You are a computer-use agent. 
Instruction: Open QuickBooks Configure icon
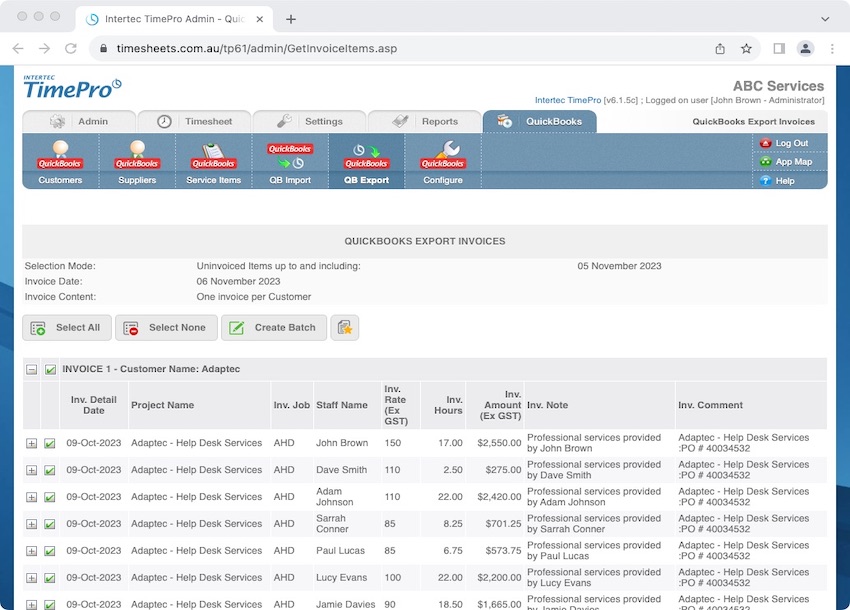(443, 162)
